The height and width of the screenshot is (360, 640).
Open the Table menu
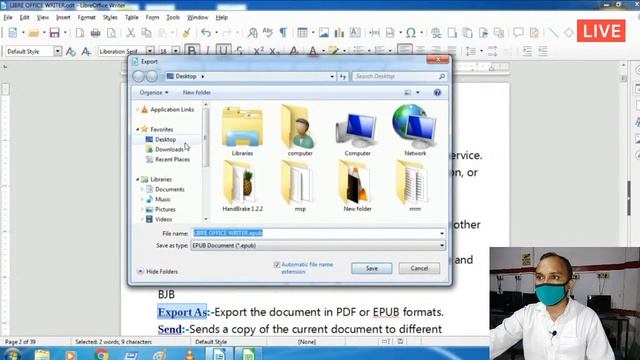[x=131, y=18]
